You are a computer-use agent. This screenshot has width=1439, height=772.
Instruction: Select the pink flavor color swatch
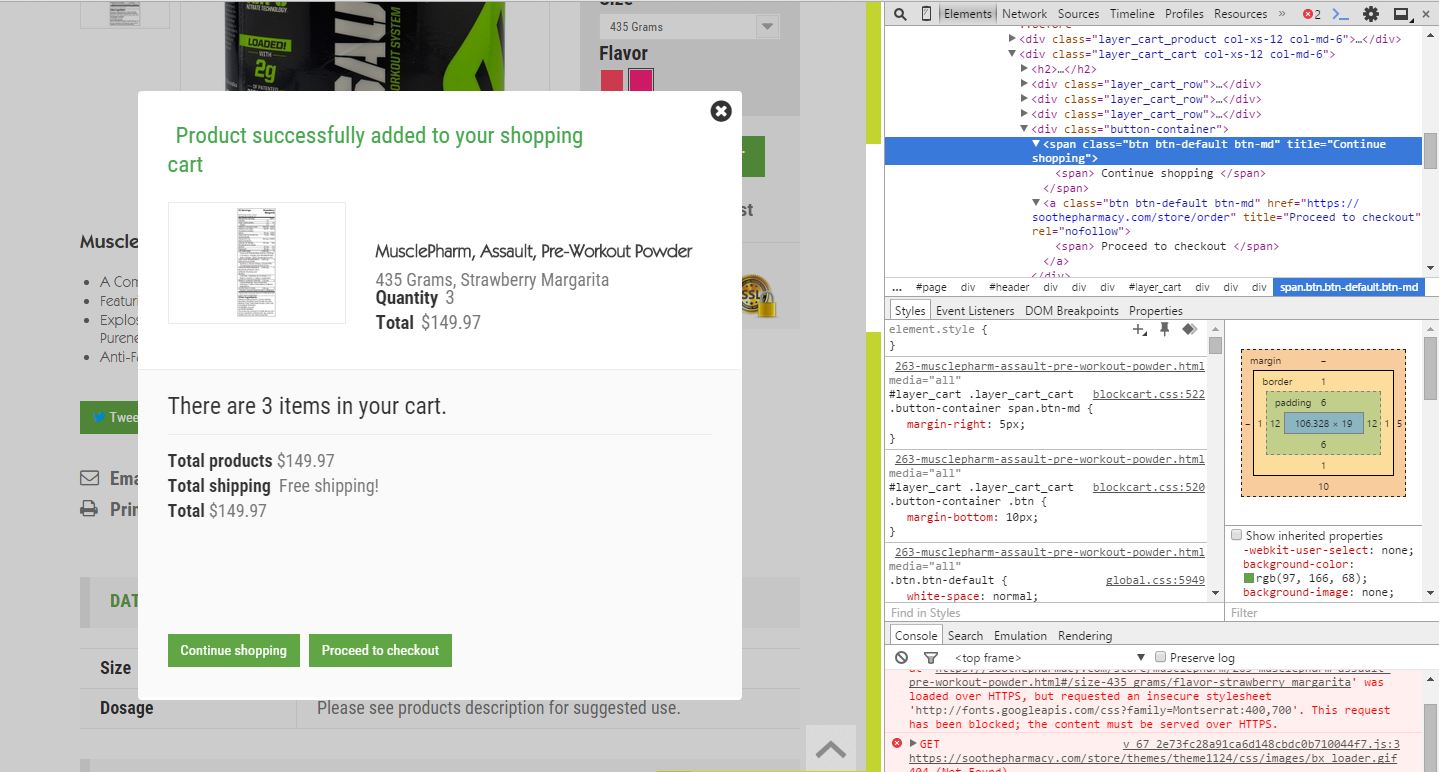click(640, 82)
